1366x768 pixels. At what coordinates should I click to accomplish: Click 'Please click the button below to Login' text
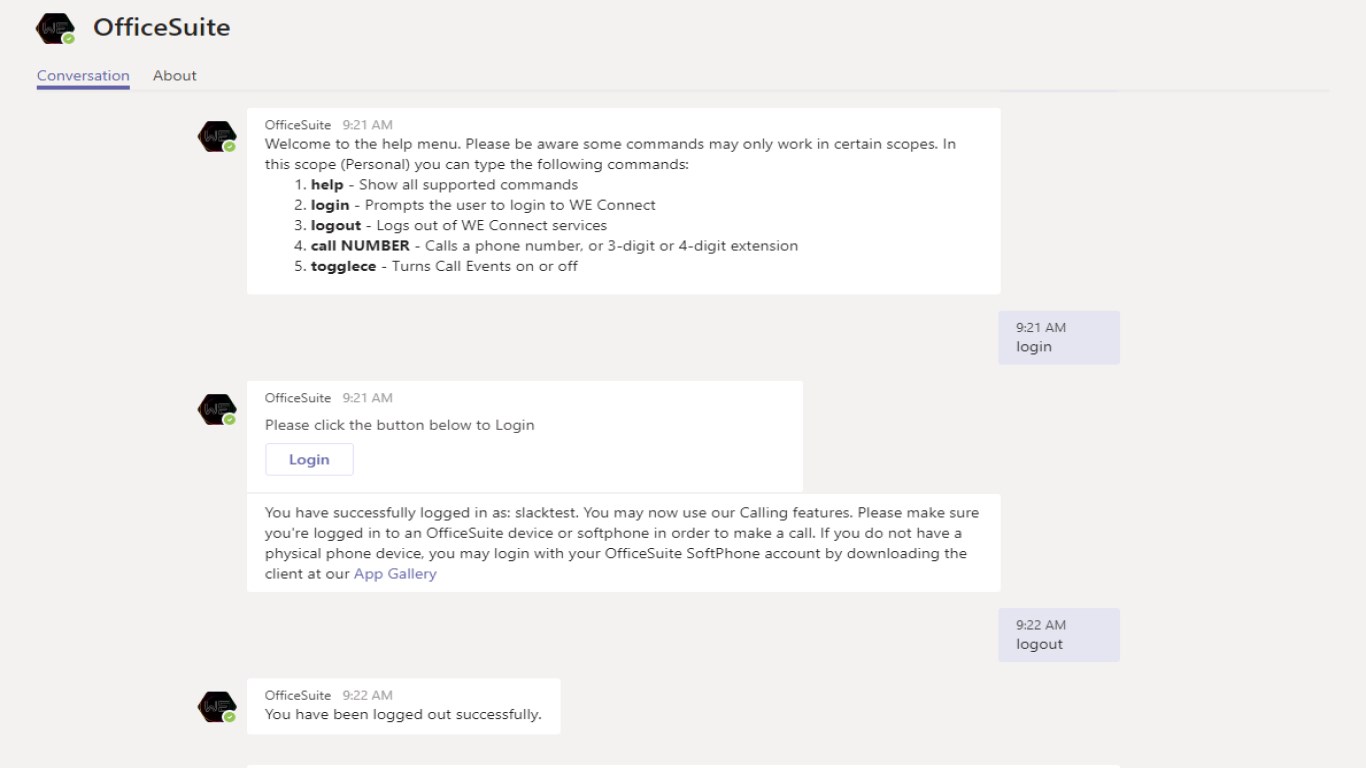400,425
